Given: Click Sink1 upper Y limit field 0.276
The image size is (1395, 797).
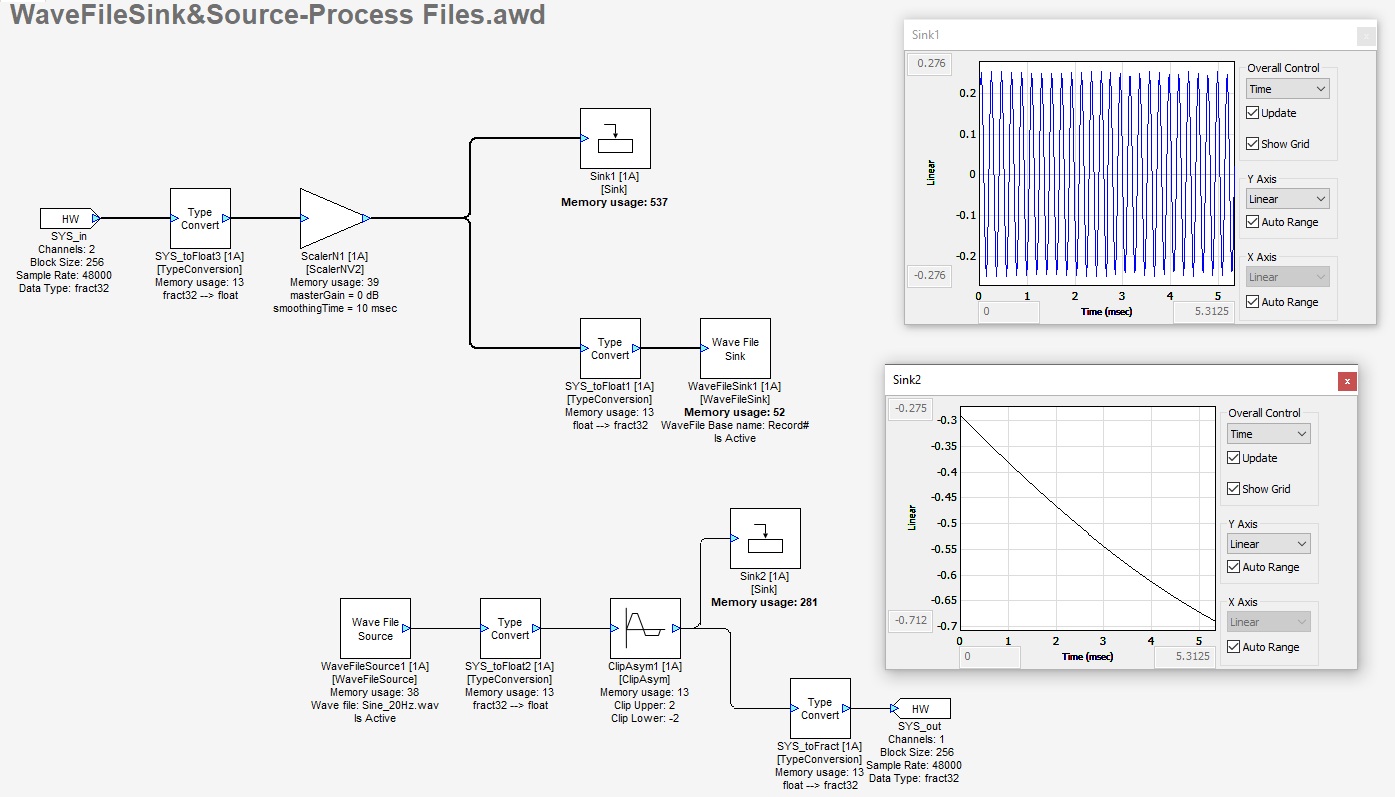Looking at the screenshot, I should [930, 63].
